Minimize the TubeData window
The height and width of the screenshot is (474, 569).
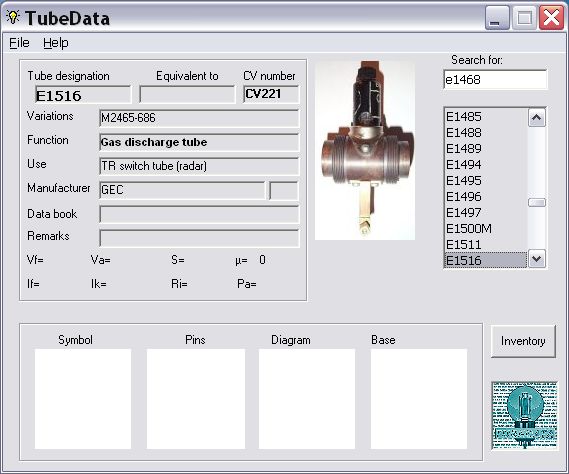[x=497, y=18]
